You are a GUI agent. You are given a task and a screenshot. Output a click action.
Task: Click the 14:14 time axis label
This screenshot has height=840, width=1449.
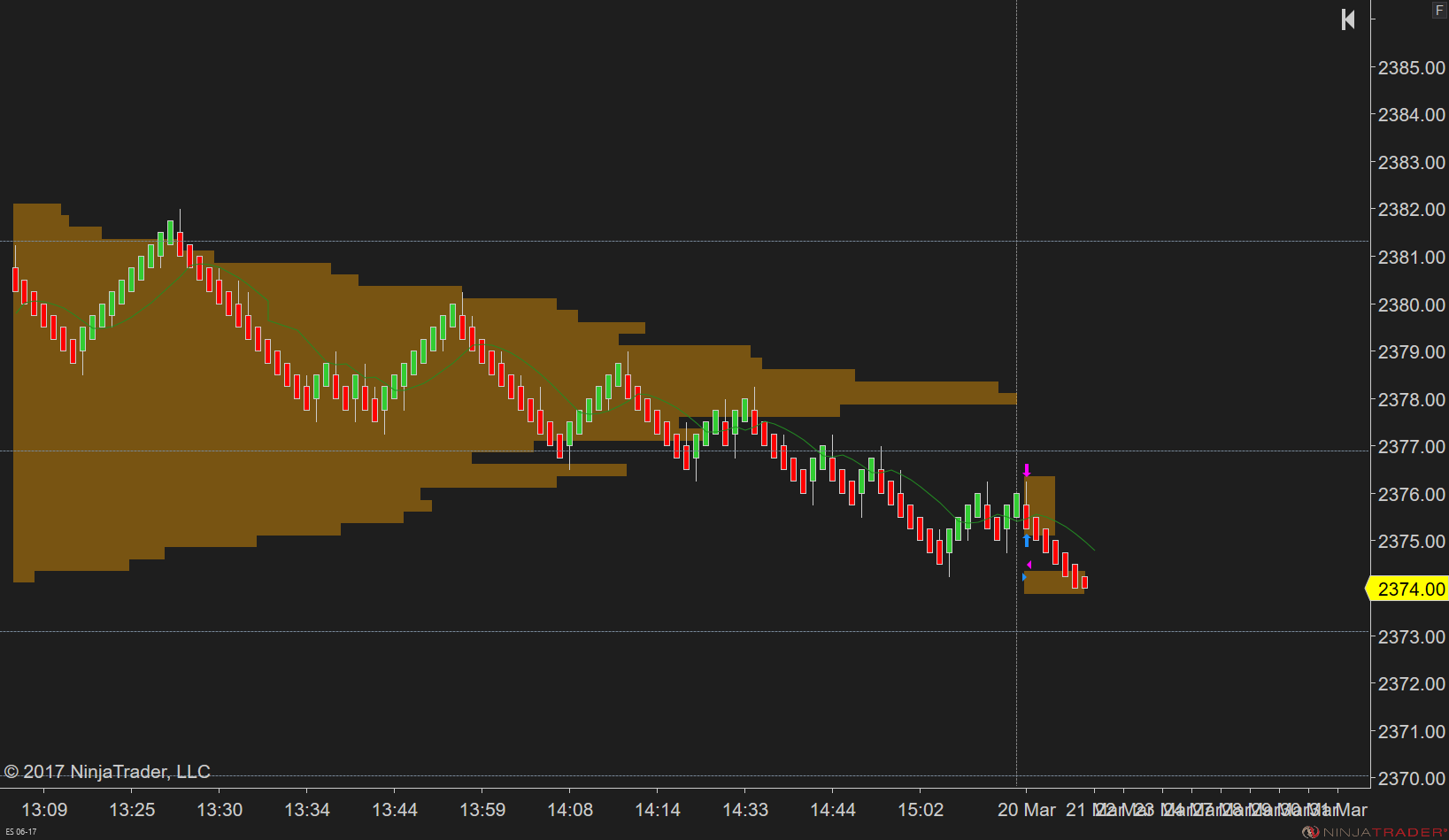658,810
